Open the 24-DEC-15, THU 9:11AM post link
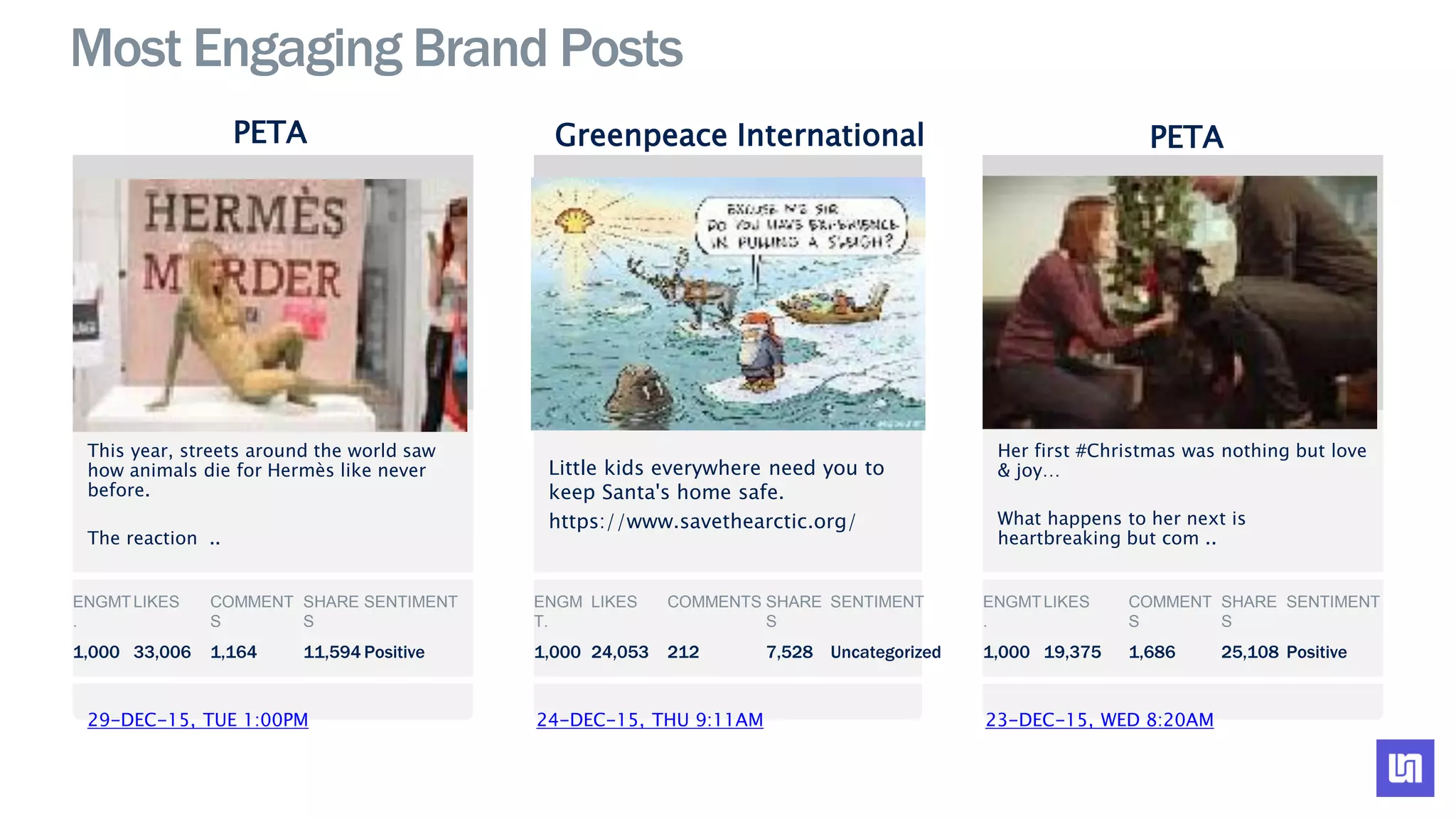Viewport: 1456px width, 819px height. [x=650, y=719]
